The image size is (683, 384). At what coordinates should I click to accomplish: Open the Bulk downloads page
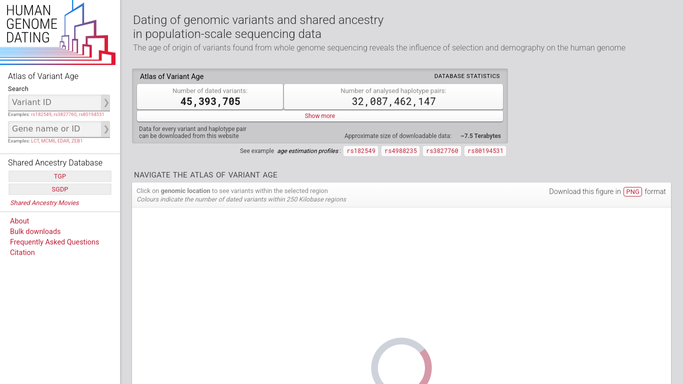coord(35,231)
